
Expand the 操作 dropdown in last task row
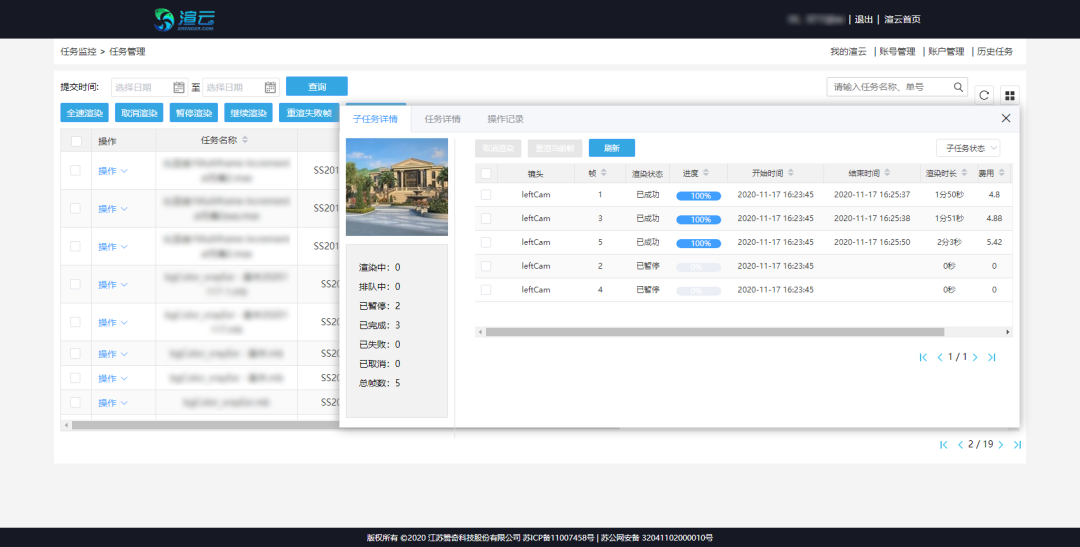click(x=113, y=403)
